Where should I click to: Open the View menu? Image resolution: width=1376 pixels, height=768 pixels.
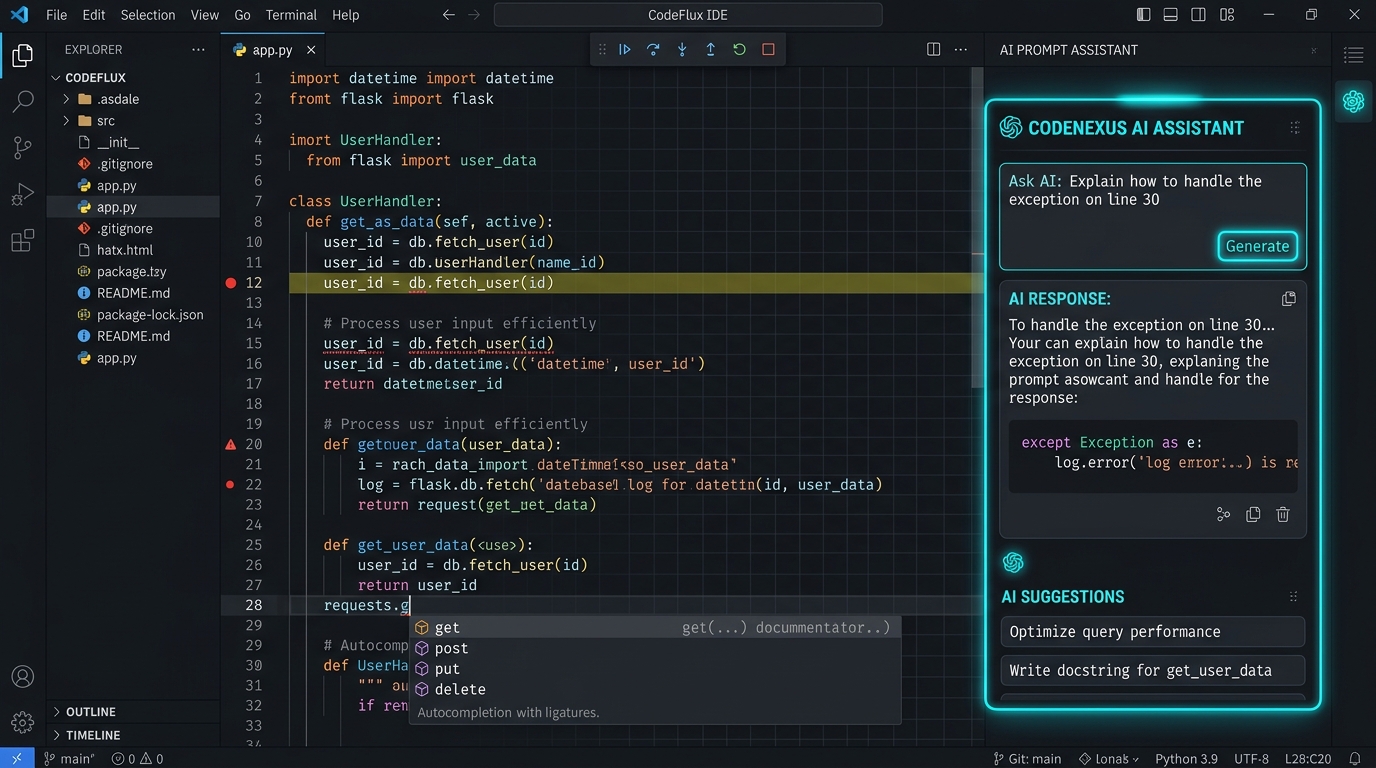click(x=205, y=15)
